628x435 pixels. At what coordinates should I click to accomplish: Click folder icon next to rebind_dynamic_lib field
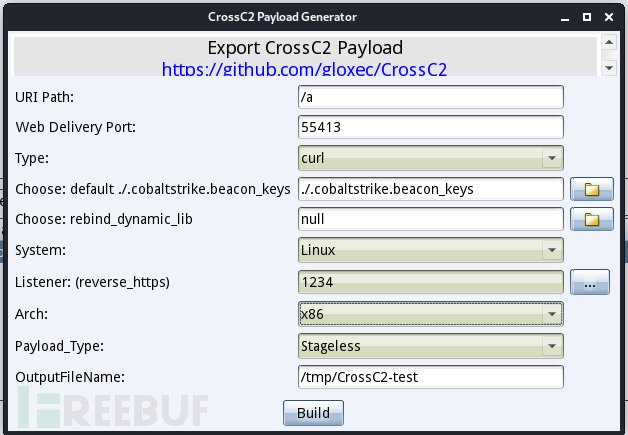tap(590, 220)
